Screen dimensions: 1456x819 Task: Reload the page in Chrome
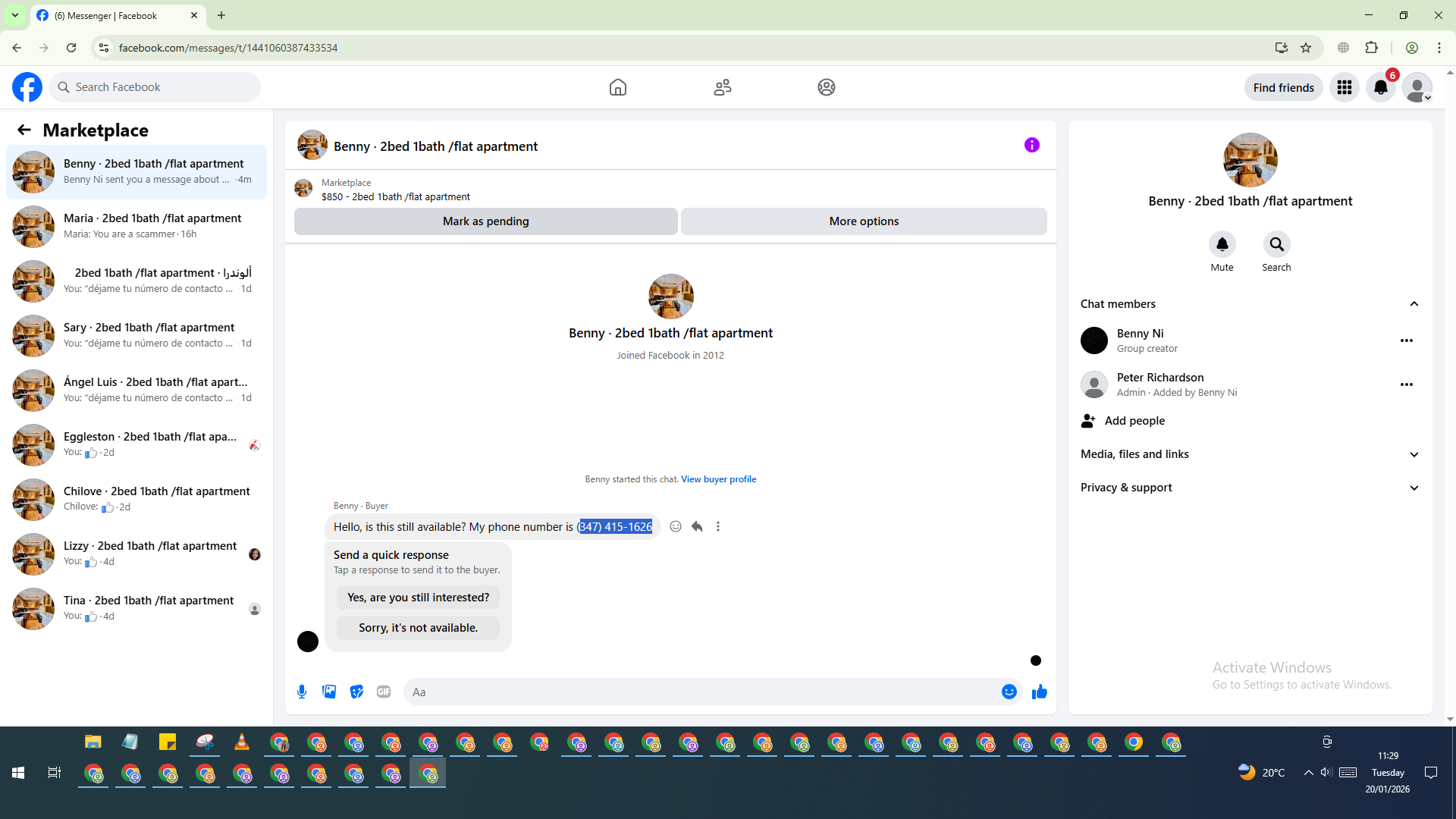coord(71,48)
